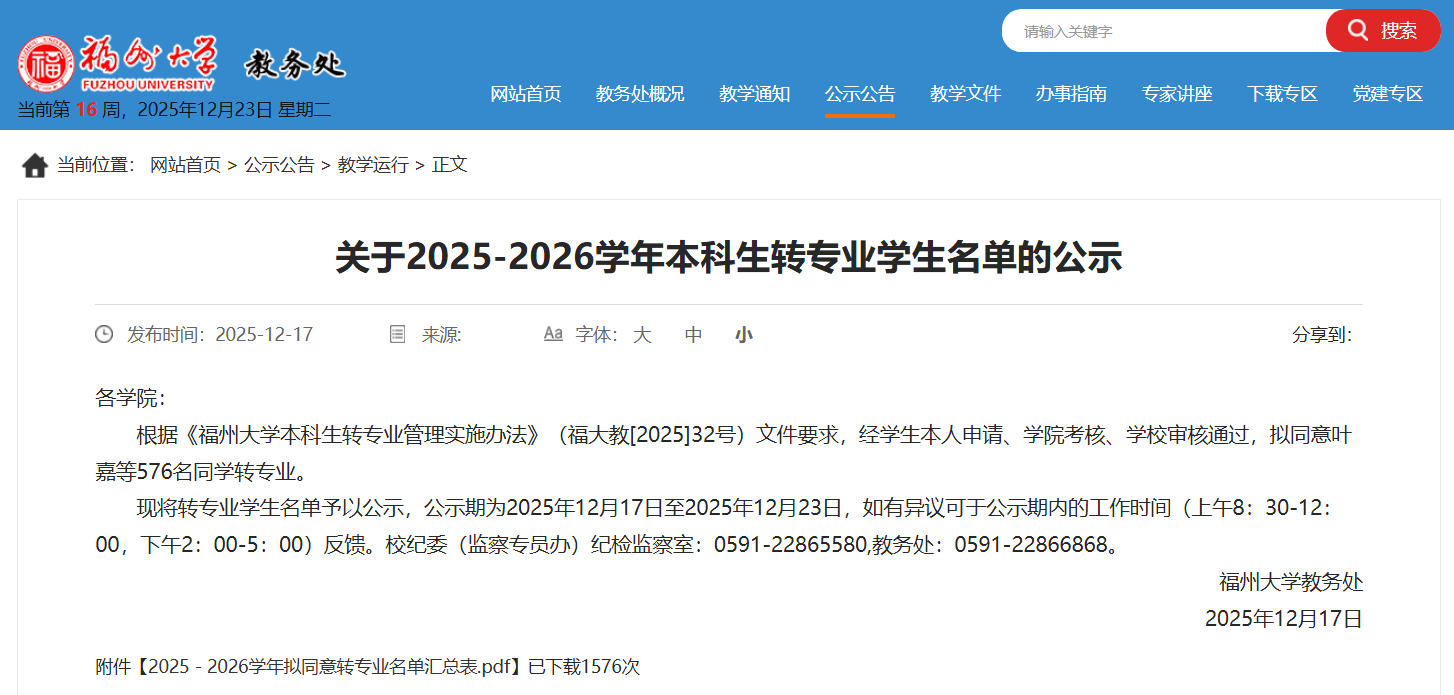Click the Fuzhou University logo
This screenshot has width=1454, height=695.
(x=116, y=65)
